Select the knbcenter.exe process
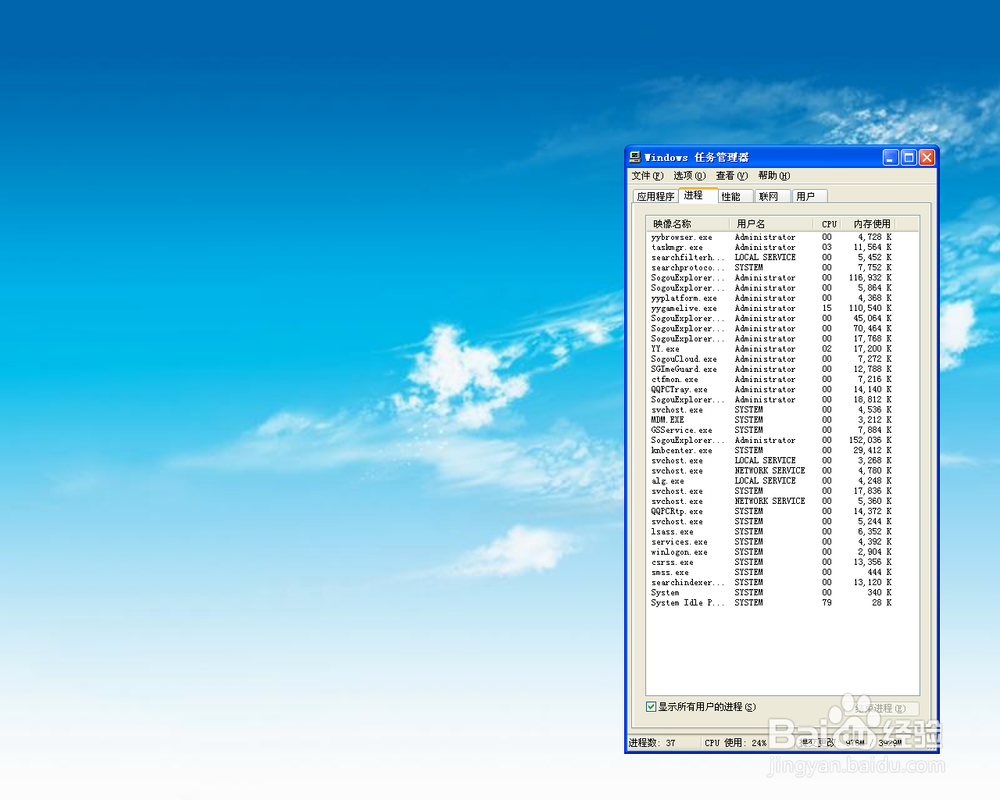This screenshot has height=800, width=1000. (x=771, y=450)
